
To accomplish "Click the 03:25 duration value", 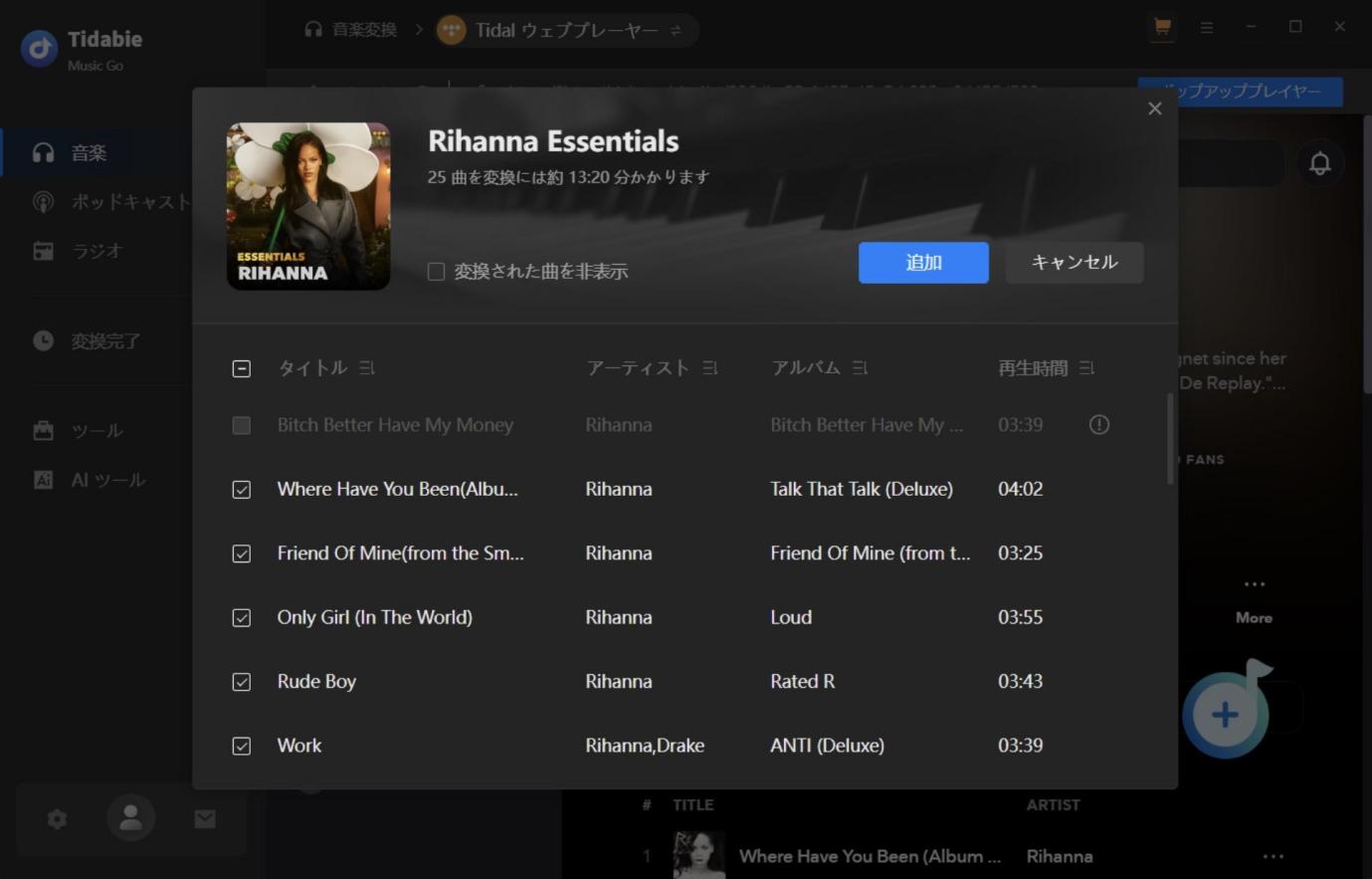I will click(x=1020, y=553).
